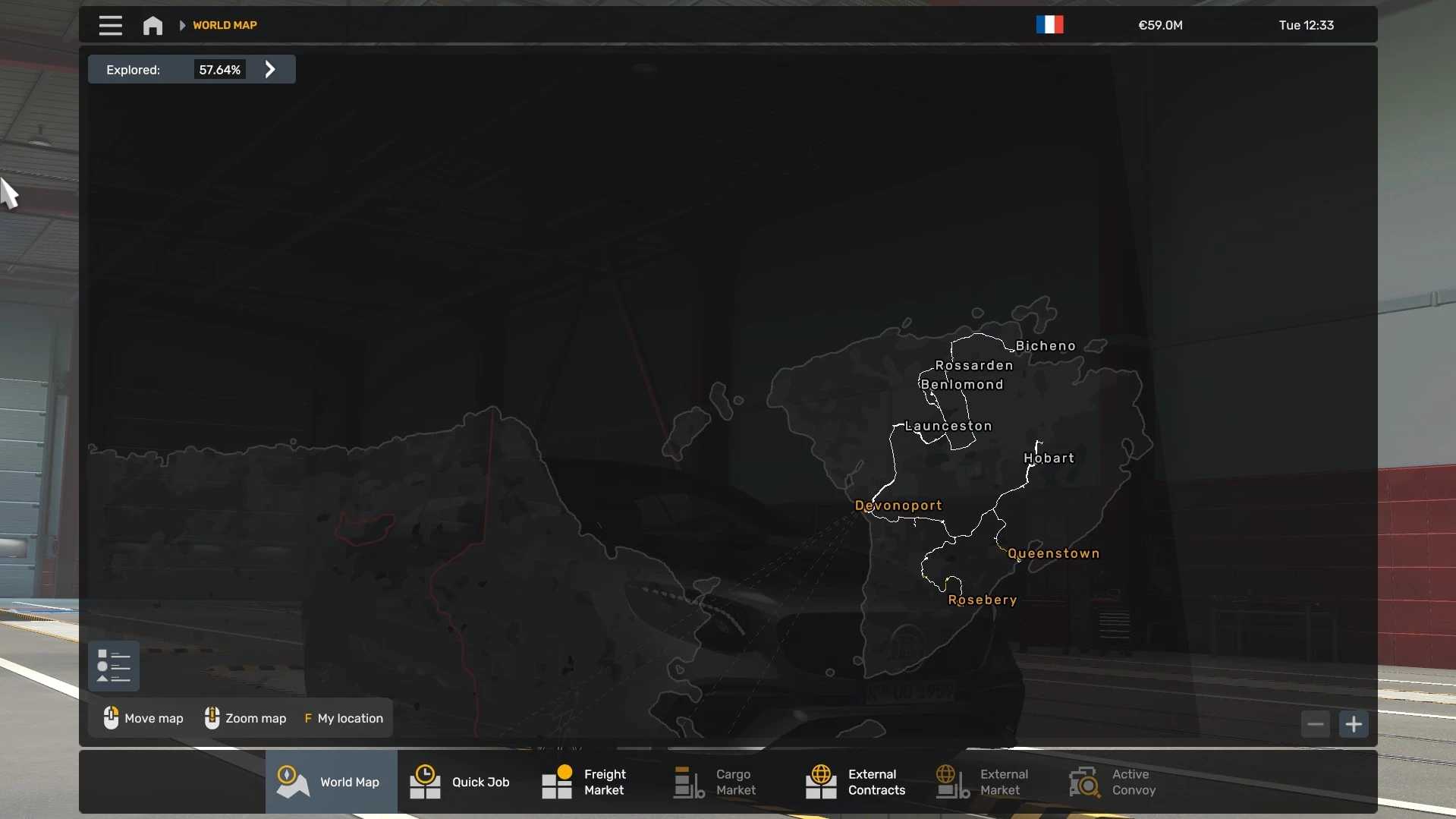This screenshot has width=1456, height=819.
Task: Select the World Map tab
Action: click(331, 782)
